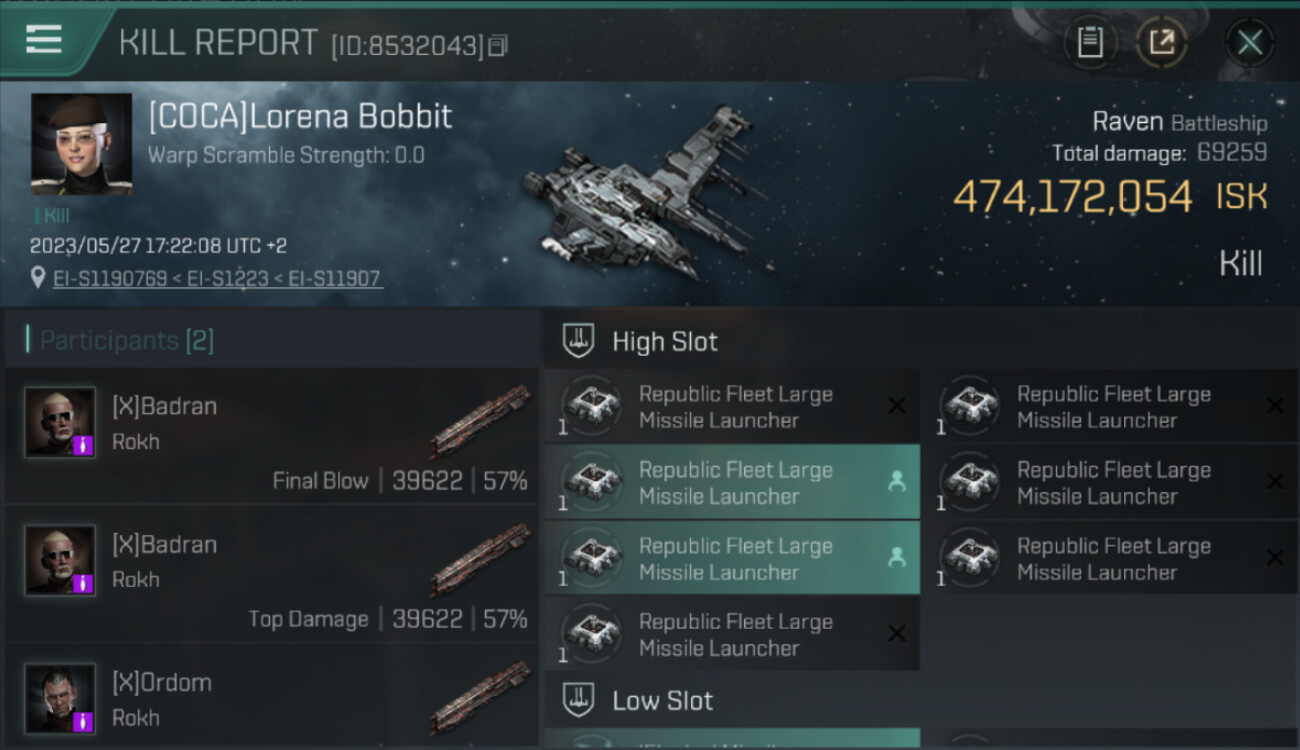
Task: Click the fourth left-column launcher module icon
Action: tap(592, 634)
